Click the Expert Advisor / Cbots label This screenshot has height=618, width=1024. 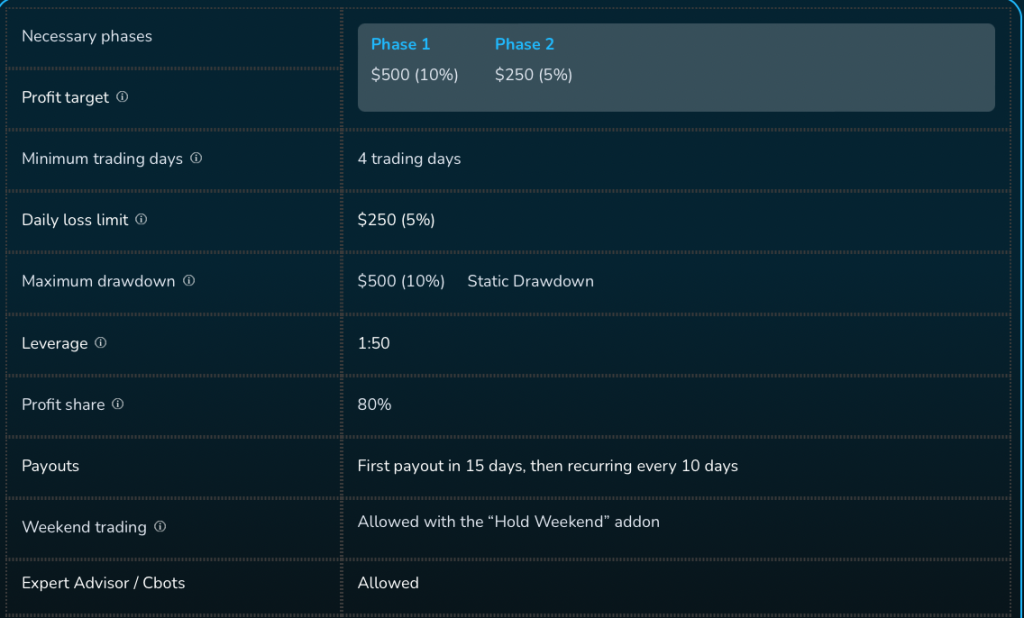[103, 582]
